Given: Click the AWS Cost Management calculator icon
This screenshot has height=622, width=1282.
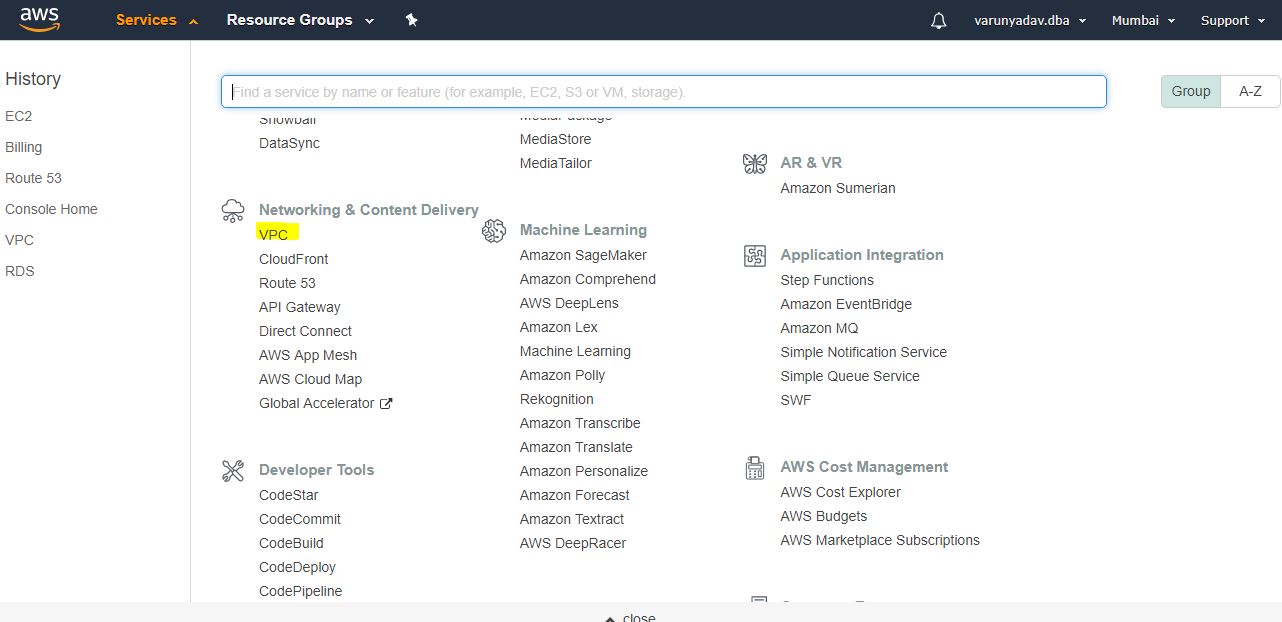Looking at the screenshot, I should coord(755,468).
